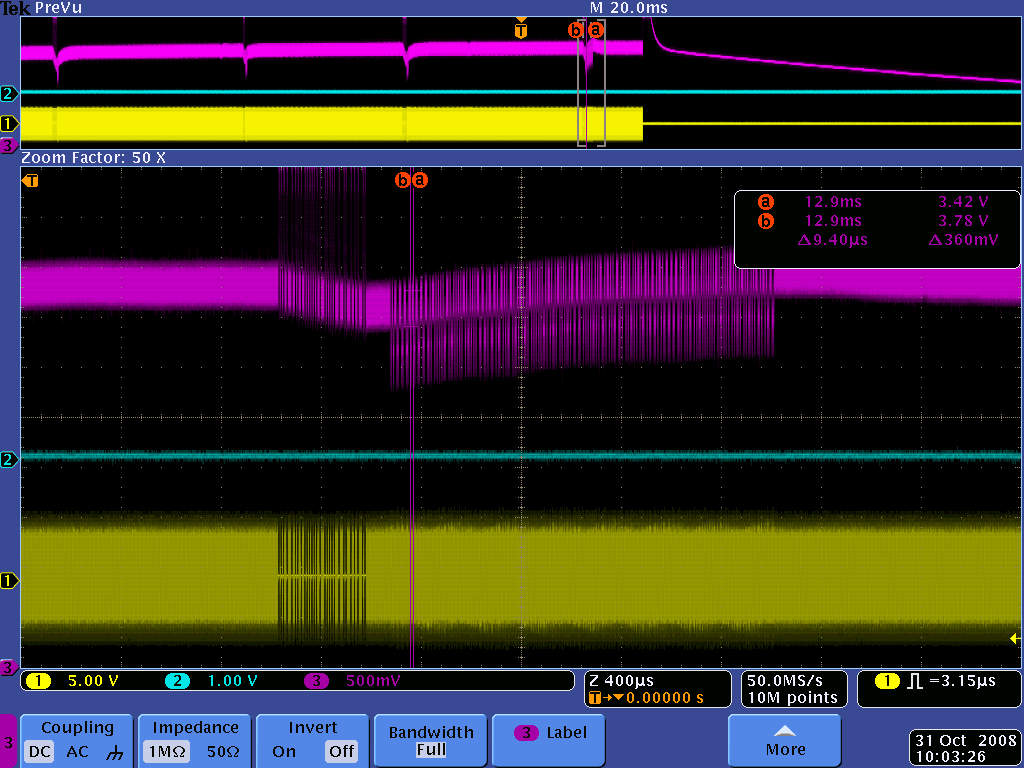Screen dimensions: 1024x768
Task: Click the 'PreVu' acquisition status text
Action: click(x=58, y=8)
